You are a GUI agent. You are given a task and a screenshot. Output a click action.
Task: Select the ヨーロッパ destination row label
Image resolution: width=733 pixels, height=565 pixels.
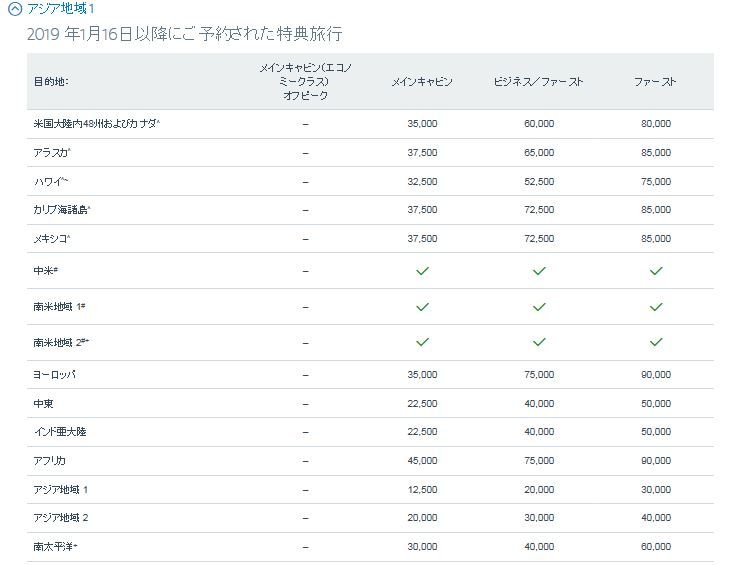click(x=55, y=374)
